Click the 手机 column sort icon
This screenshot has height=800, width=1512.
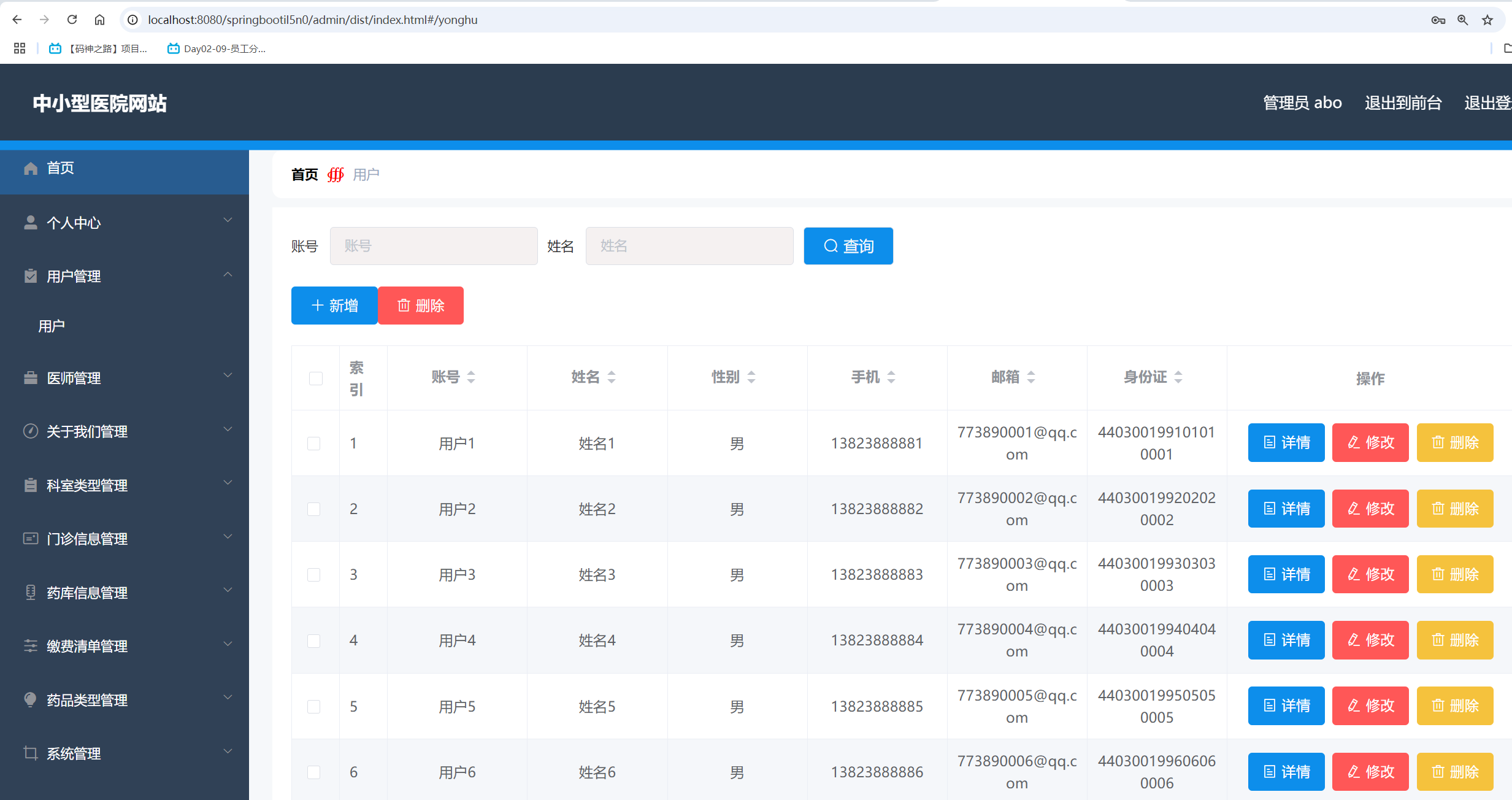click(x=891, y=377)
